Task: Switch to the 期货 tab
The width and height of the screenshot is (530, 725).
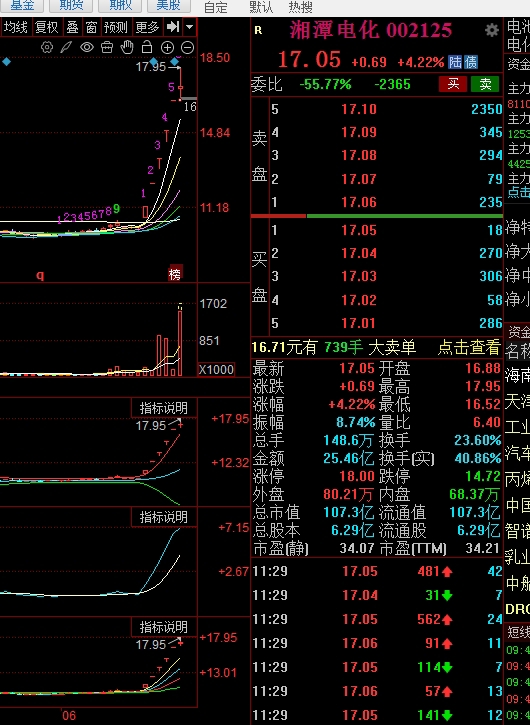Action: 71,6
